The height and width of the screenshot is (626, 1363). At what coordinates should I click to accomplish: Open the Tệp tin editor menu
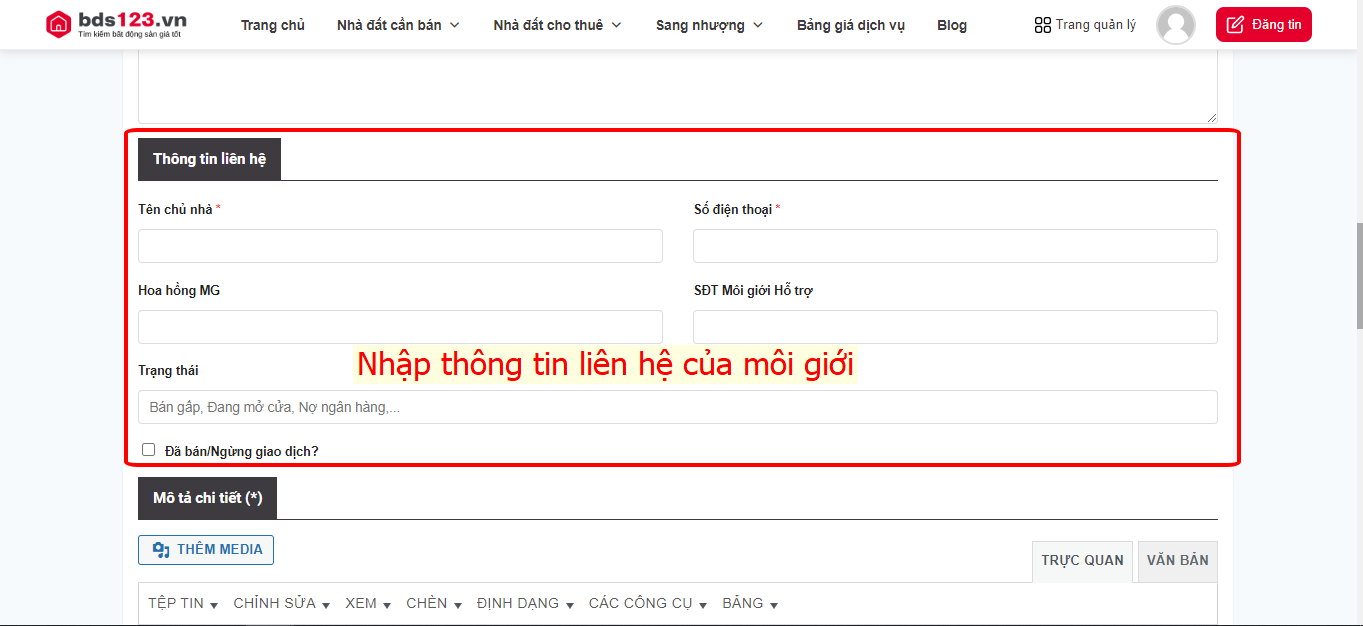click(x=183, y=604)
